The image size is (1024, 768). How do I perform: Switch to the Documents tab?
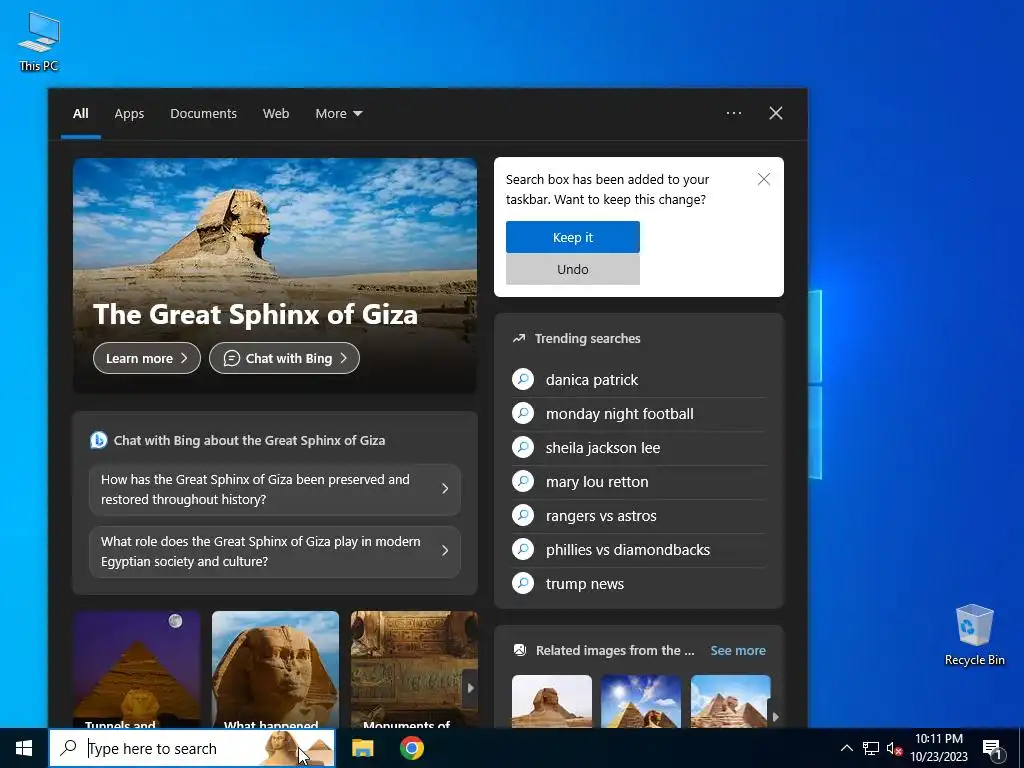tap(203, 114)
